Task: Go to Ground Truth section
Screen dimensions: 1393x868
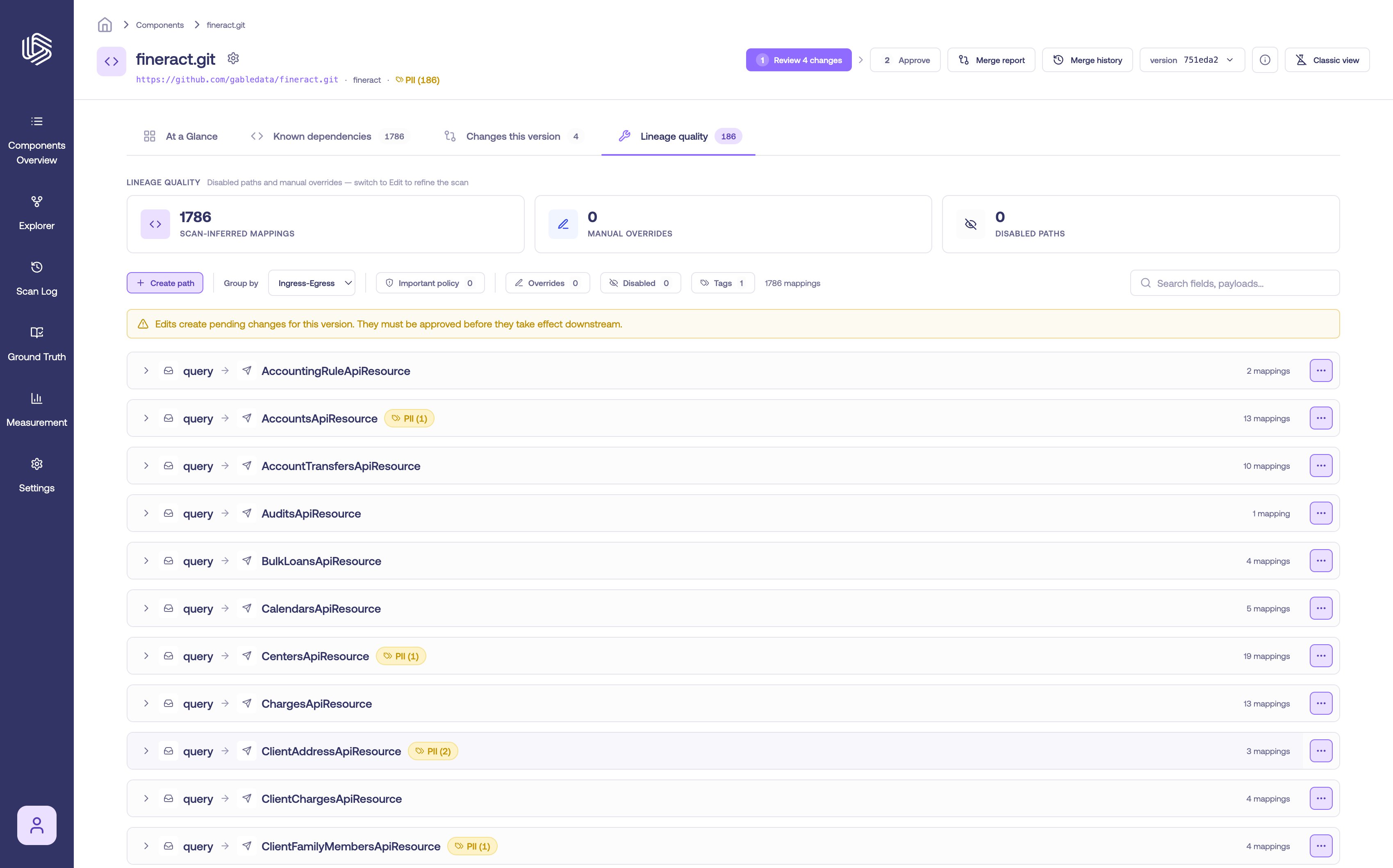Action: pos(37,344)
